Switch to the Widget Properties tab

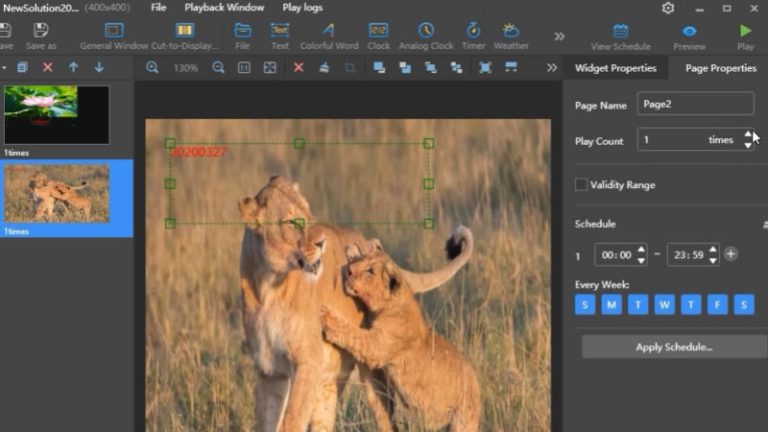[615, 68]
